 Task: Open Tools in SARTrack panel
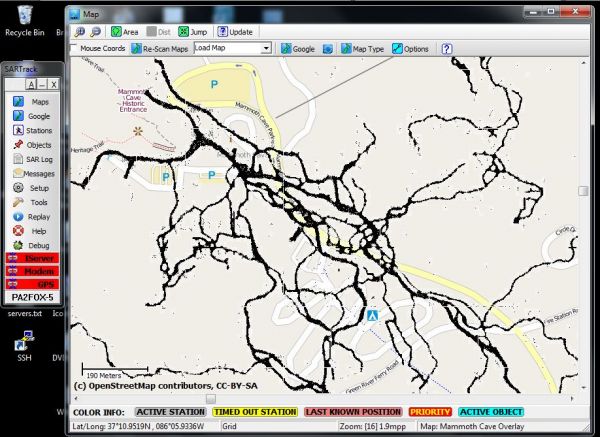point(32,202)
